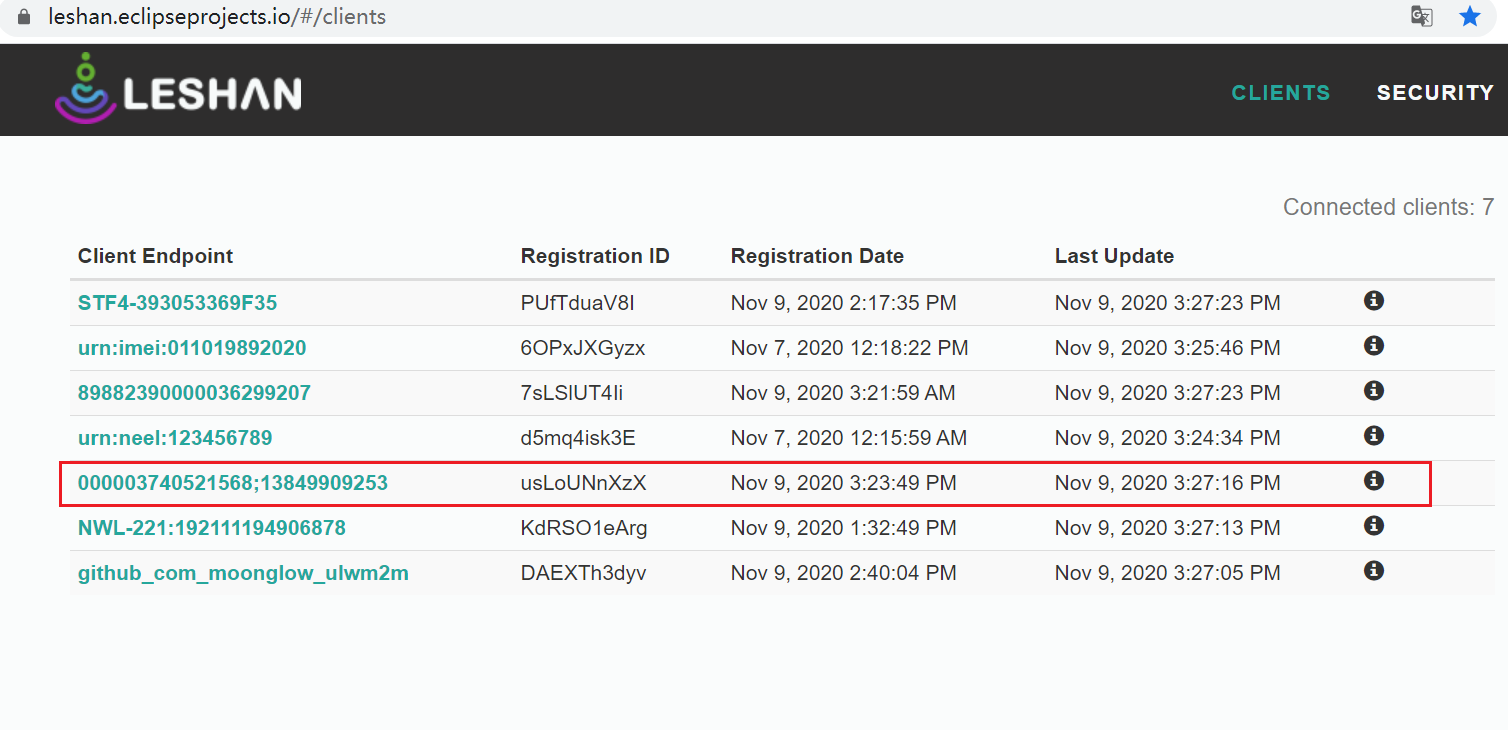Open client github_com_moonglow_ulwm2m
Viewport: 1508px width, 730px height.
coord(243,572)
